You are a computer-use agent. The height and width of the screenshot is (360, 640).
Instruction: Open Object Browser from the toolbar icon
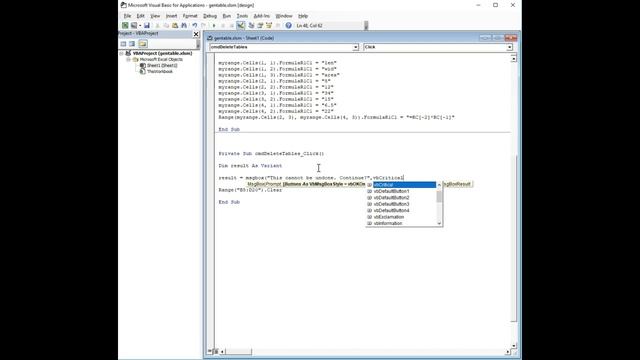tap(269, 25)
